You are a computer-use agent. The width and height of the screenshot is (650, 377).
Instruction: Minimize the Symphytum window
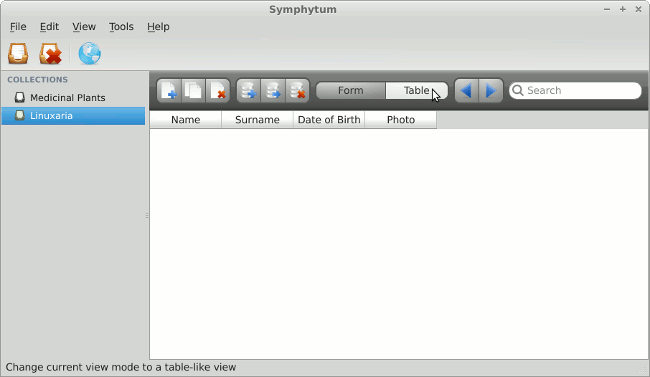607,9
